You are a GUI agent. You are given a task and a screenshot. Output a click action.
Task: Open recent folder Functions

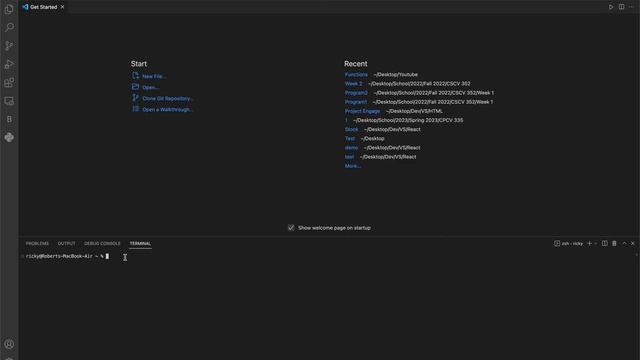[x=356, y=75]
